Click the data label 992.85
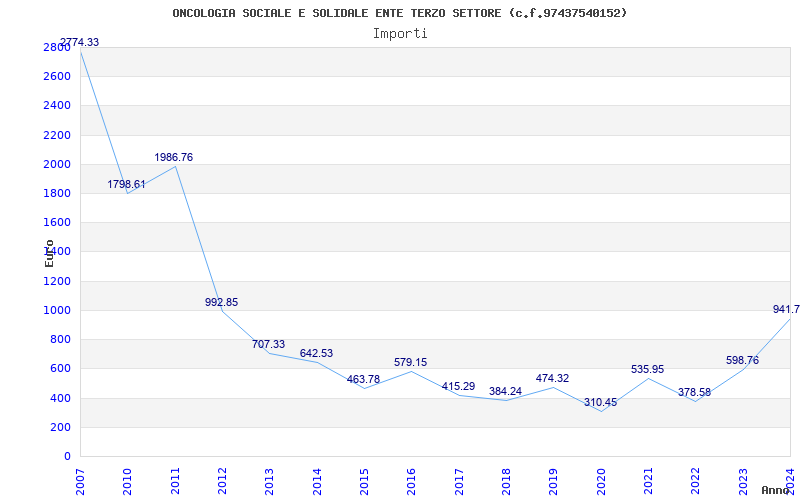The height and width of the screenshot is (500, 800). (221, 302)
